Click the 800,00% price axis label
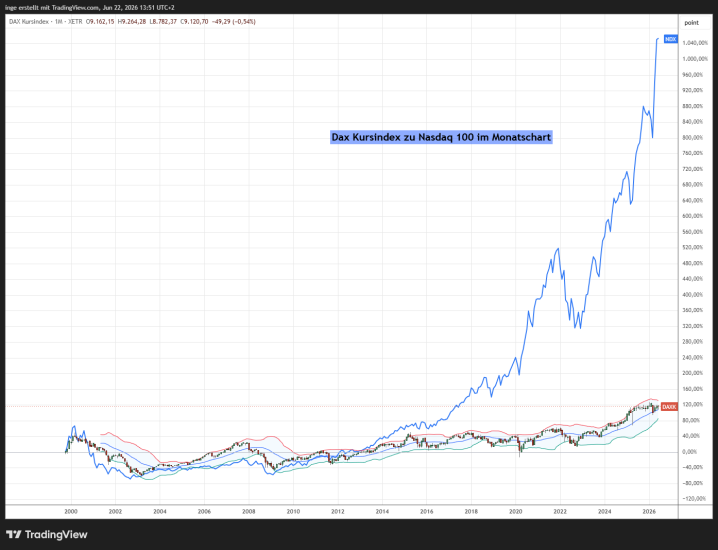The height and width of the screenshot is (550, 718). coord(693,137)
